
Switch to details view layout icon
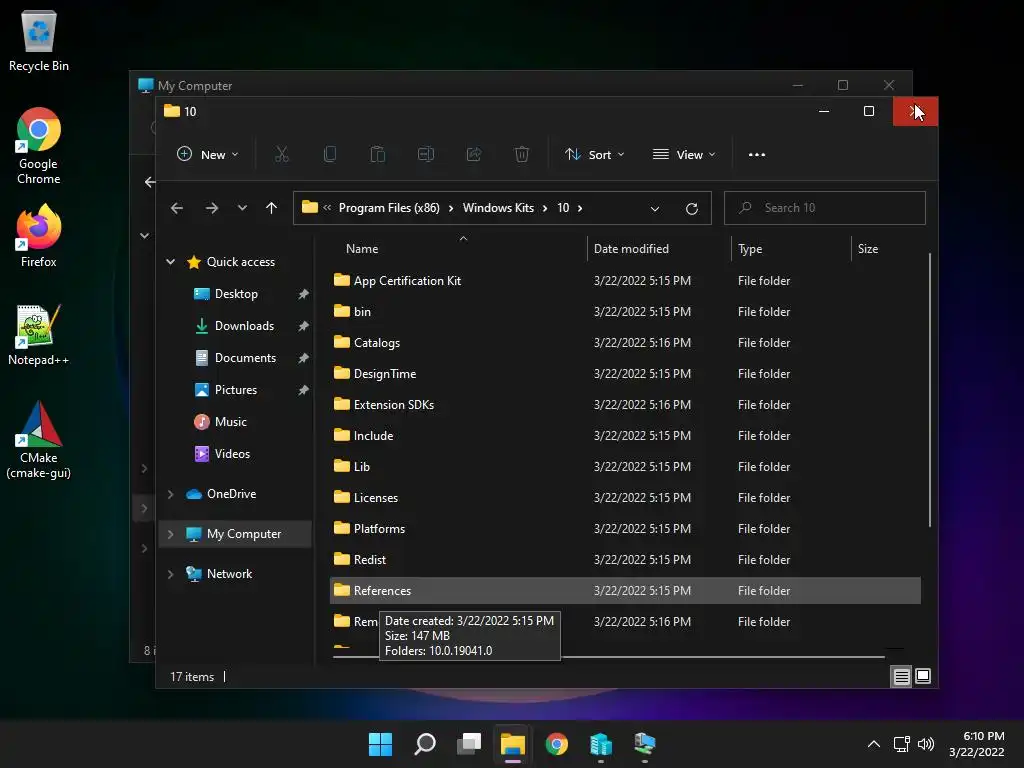tap(901, 677)
